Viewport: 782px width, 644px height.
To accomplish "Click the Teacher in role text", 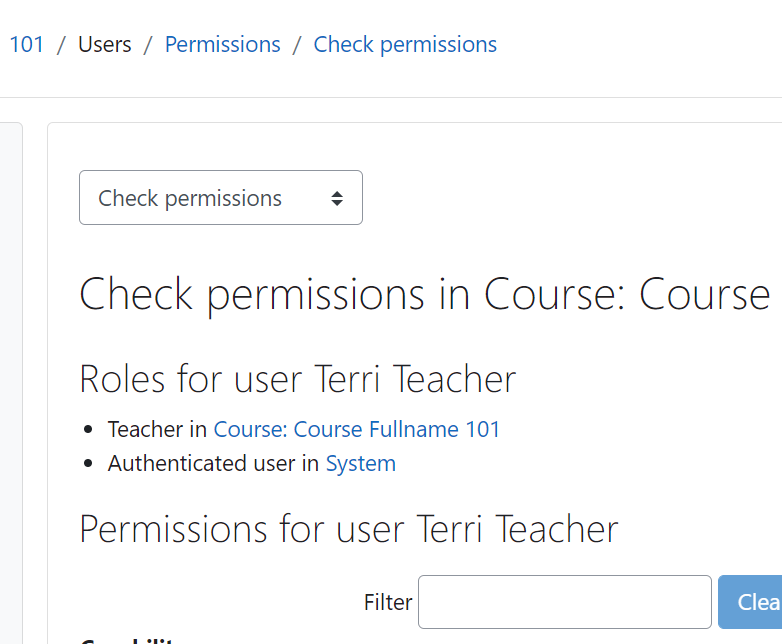I will tap(158, 429).
